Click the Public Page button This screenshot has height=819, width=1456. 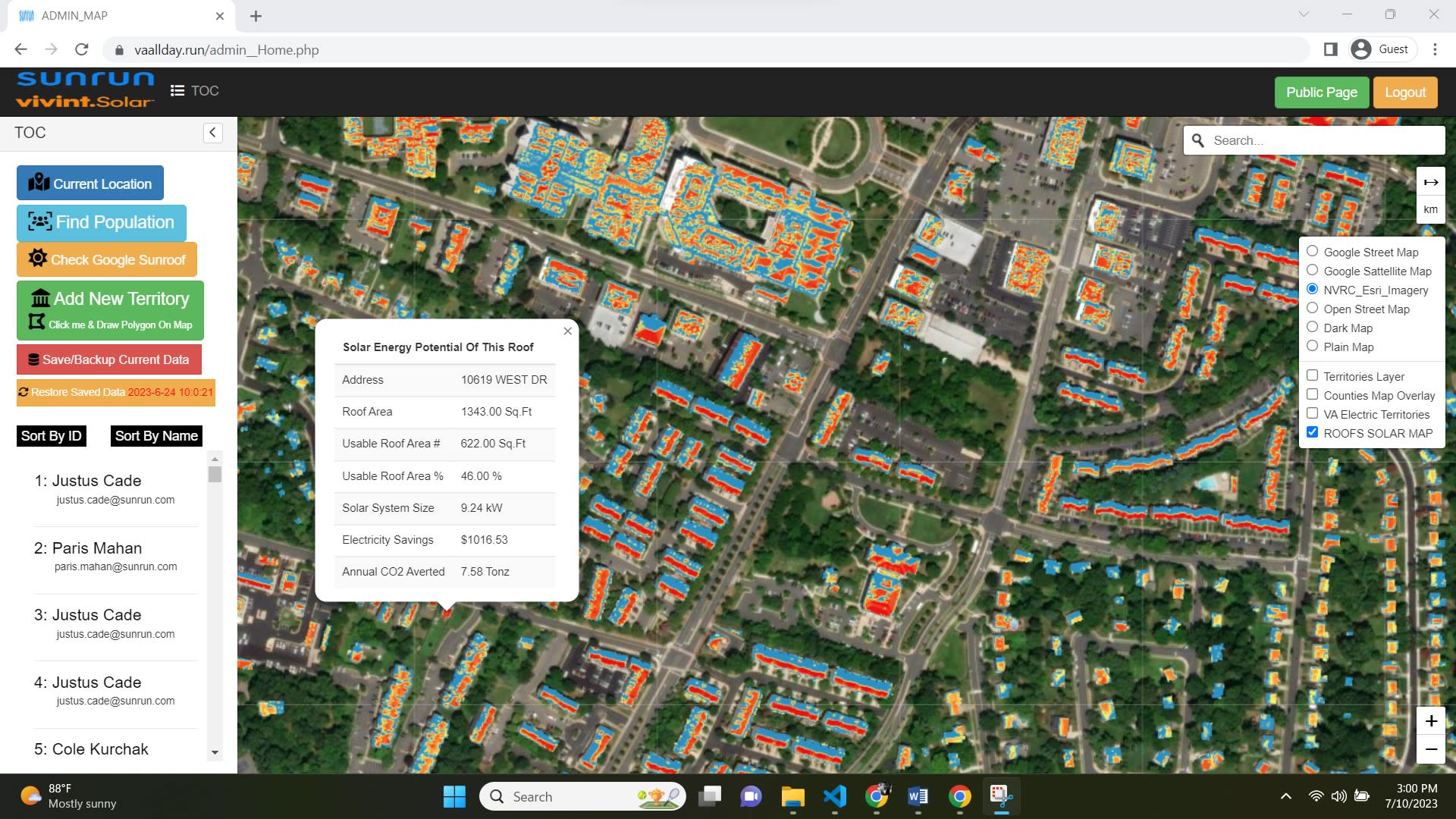point(1321,92)
